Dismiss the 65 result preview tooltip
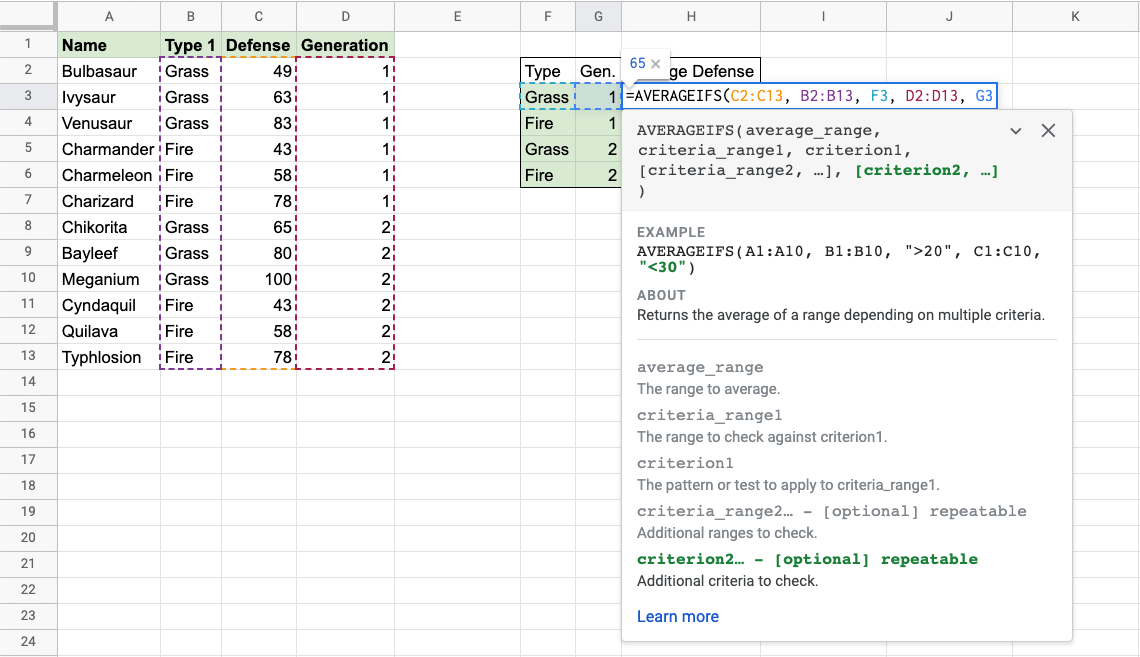1140x657 pixels. pos(656,64)
